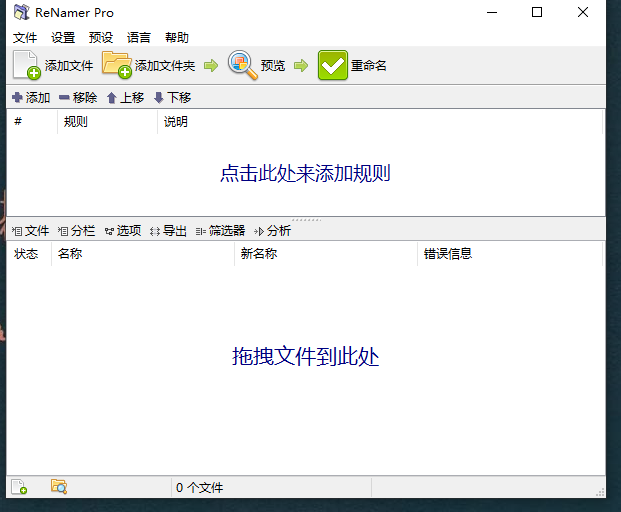The image size is (621, 512).
Task: Click the 错误信息 column header
Action: pyautogui.click(x=510, y=254)
